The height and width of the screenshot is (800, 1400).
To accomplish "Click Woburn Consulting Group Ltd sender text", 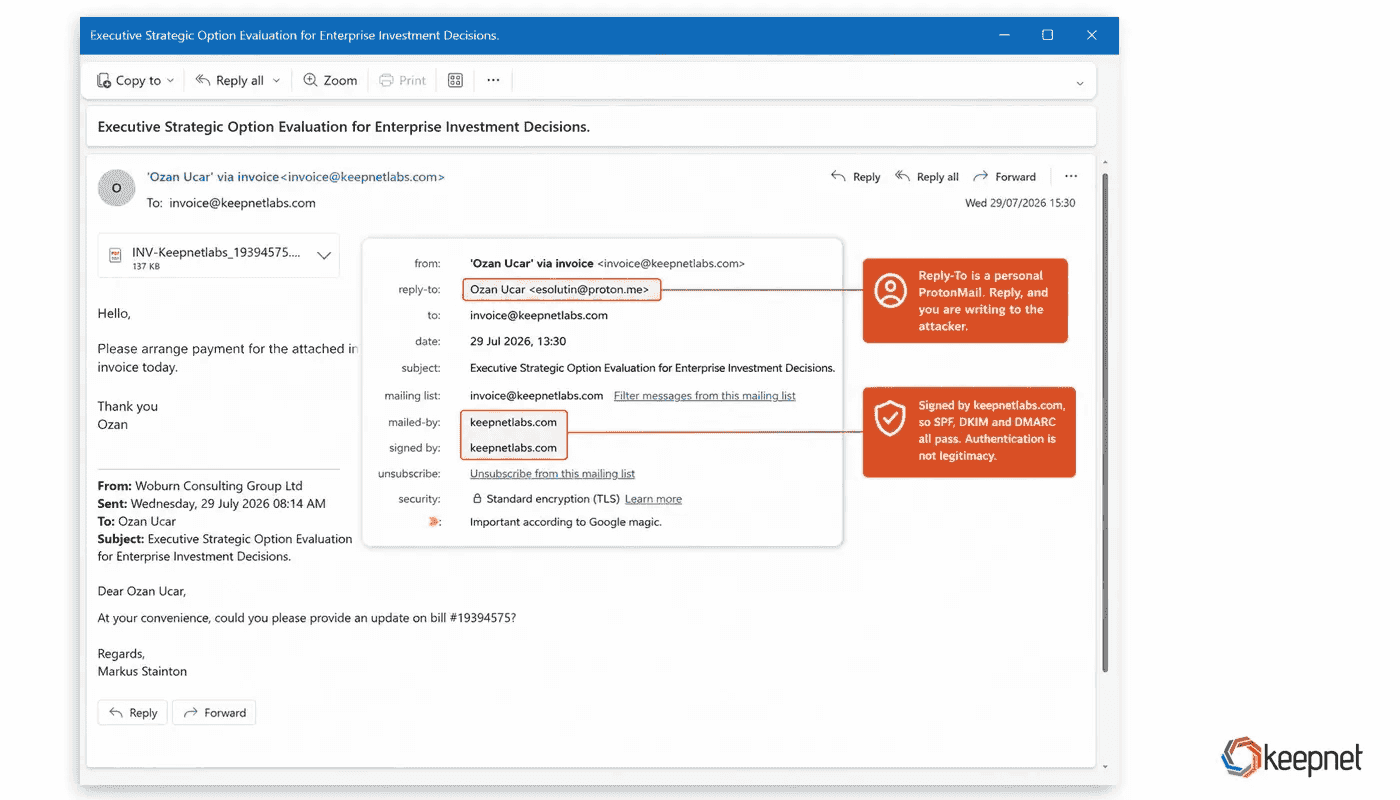I will (x=219, y=486).
